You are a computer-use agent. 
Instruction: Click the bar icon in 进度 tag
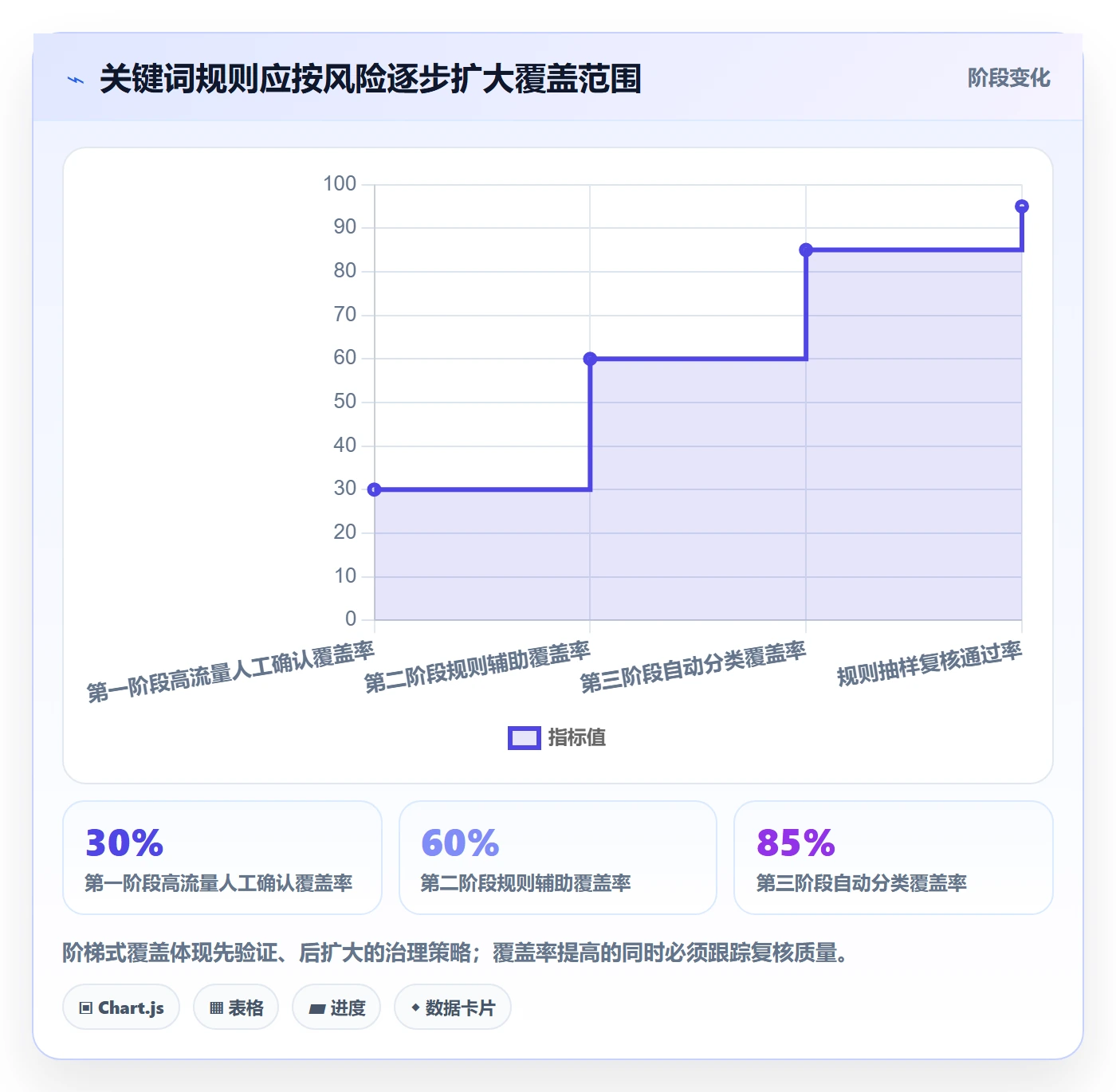316,1009
